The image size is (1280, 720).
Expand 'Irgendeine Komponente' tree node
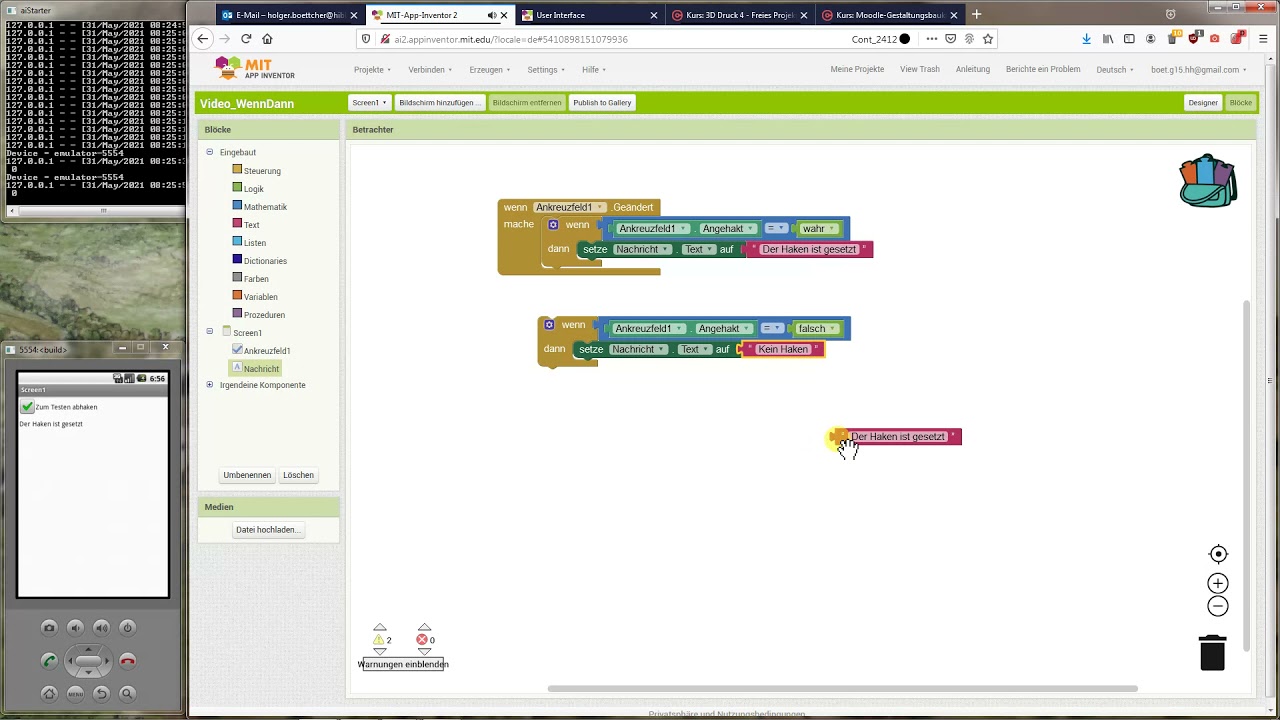(x=210, y=385)
